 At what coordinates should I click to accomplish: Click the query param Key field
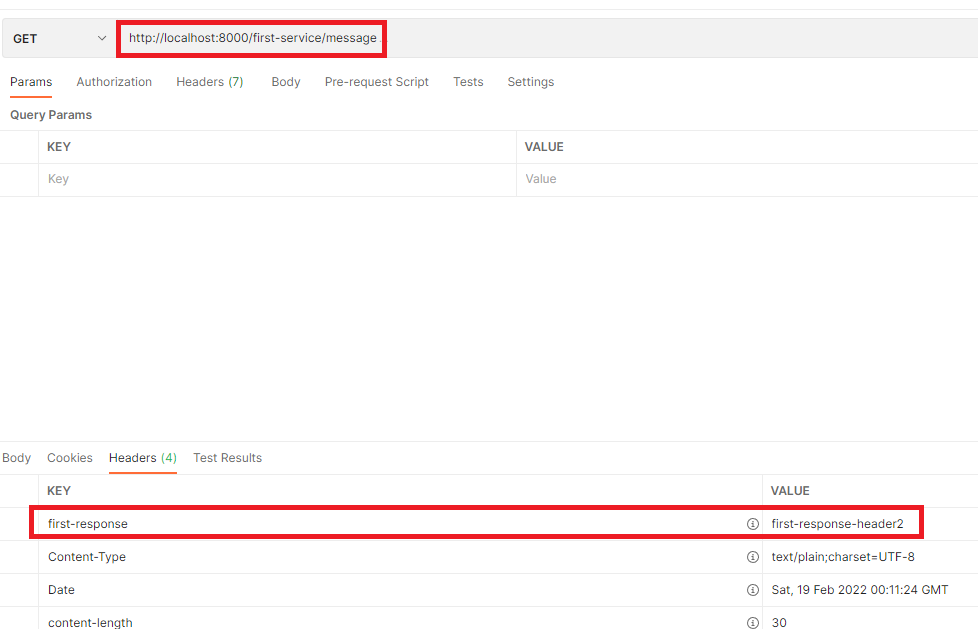coord(278,179)
